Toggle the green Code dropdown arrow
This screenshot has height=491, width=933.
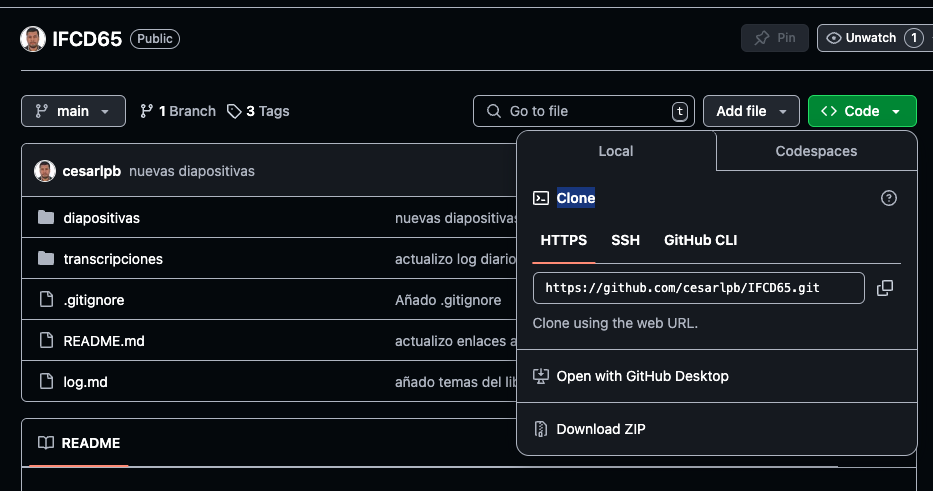click(x=896, y=111)
